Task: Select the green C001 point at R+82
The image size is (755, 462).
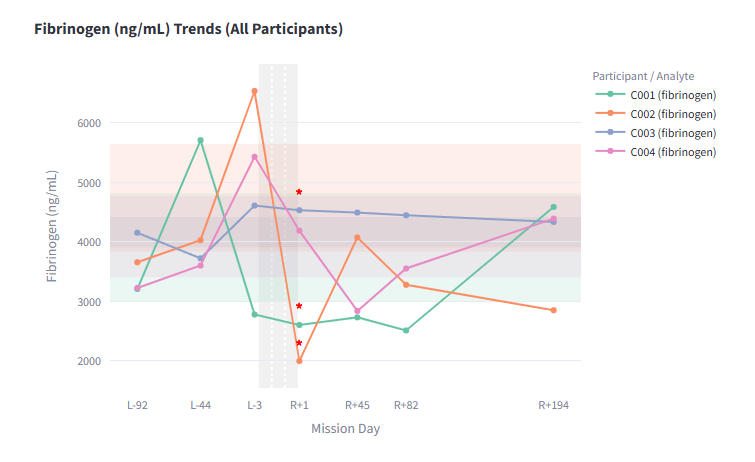Action: click(x=405, y=330)
